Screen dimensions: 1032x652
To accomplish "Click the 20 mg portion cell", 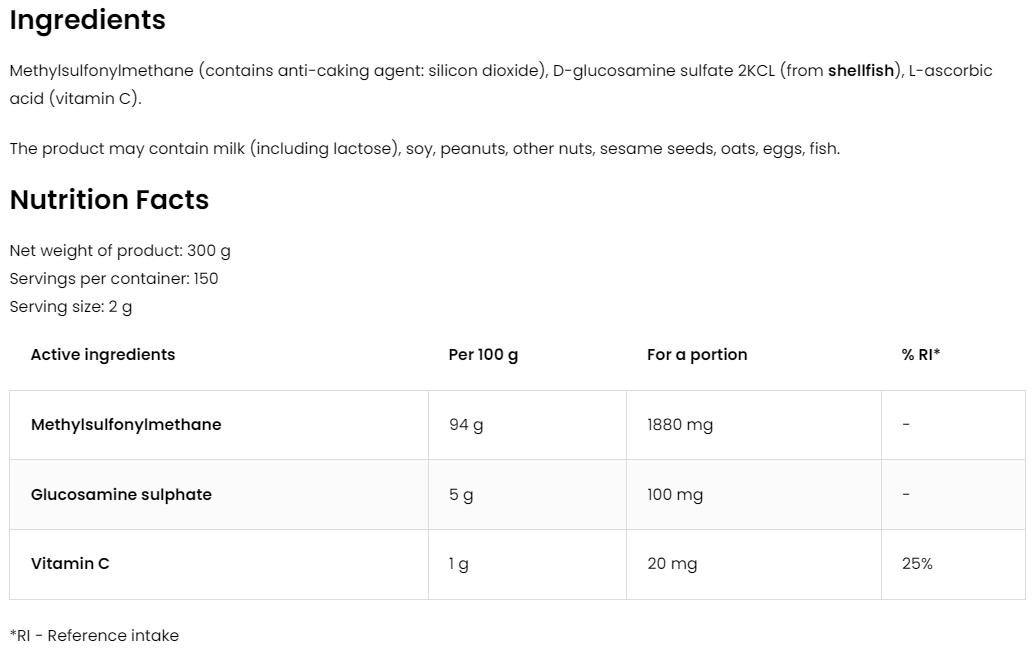I will point(672,564).
